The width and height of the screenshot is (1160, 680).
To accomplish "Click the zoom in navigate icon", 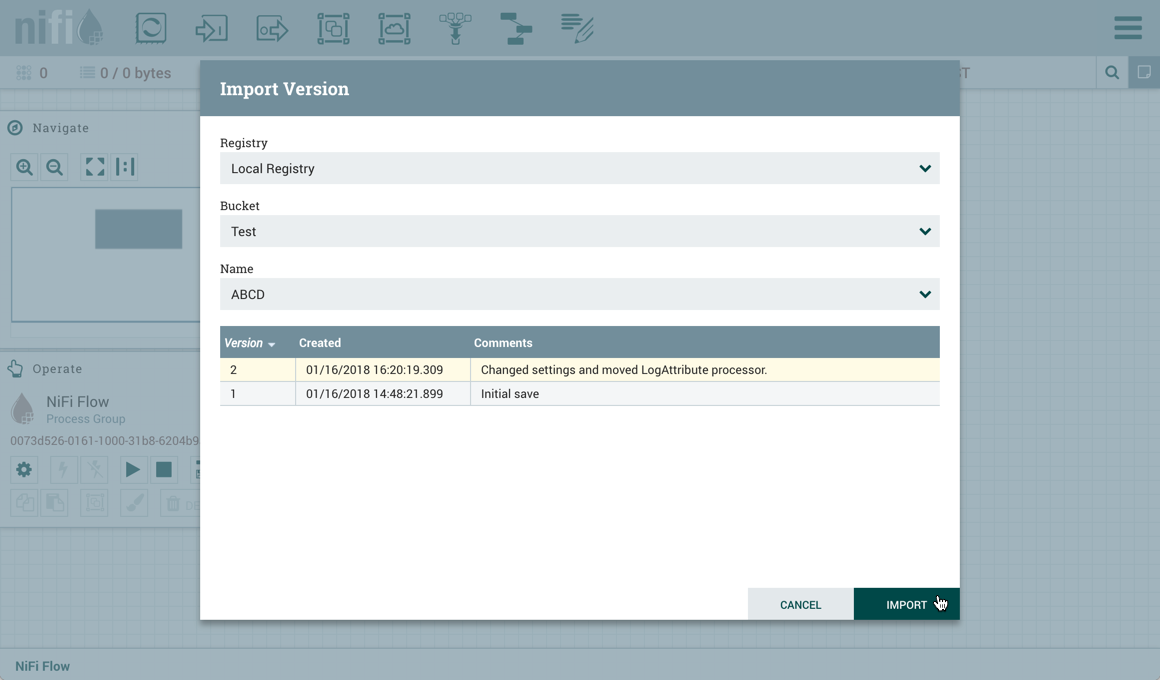I will [24, 167].
